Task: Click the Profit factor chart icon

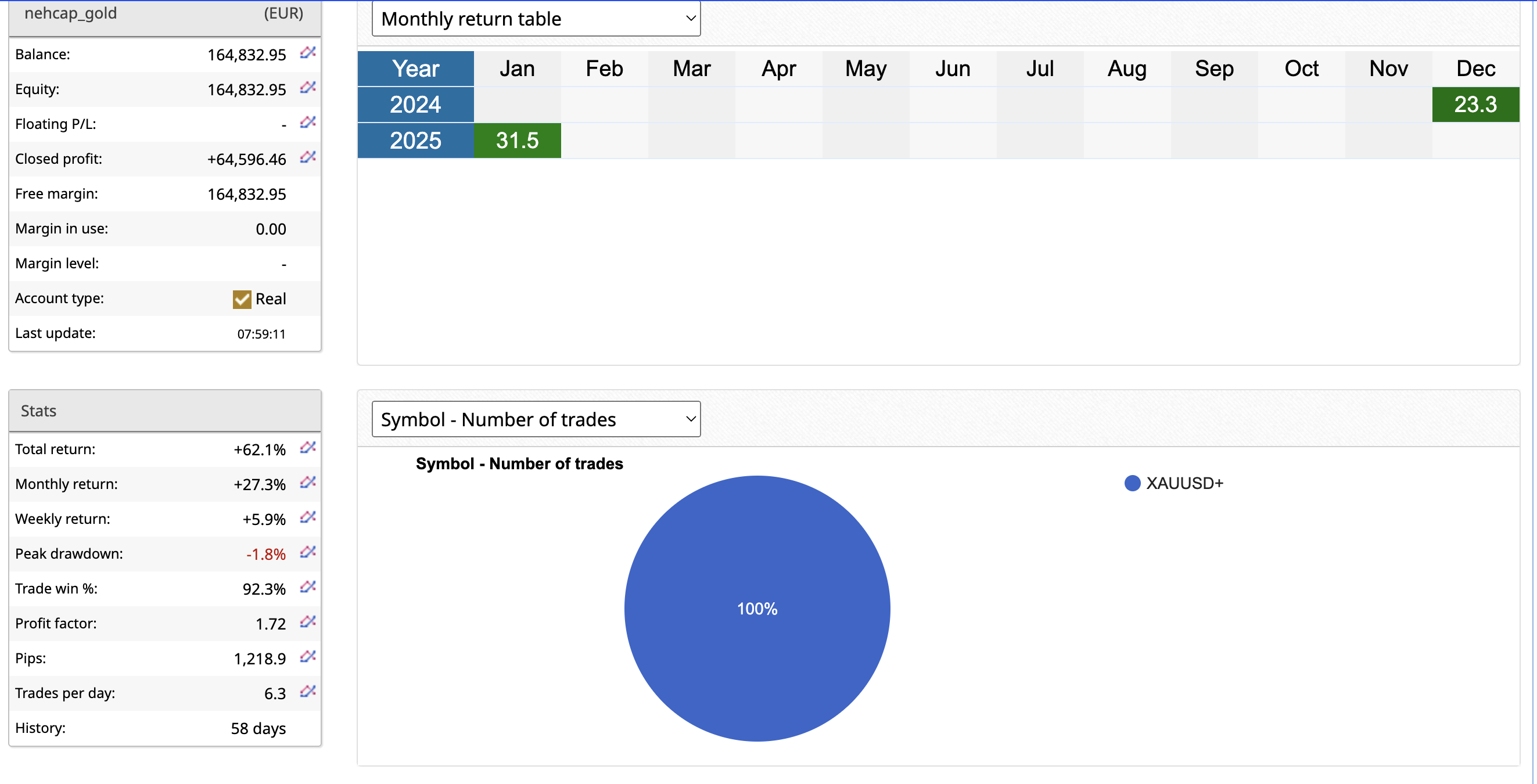Action: tap(307, 623)
